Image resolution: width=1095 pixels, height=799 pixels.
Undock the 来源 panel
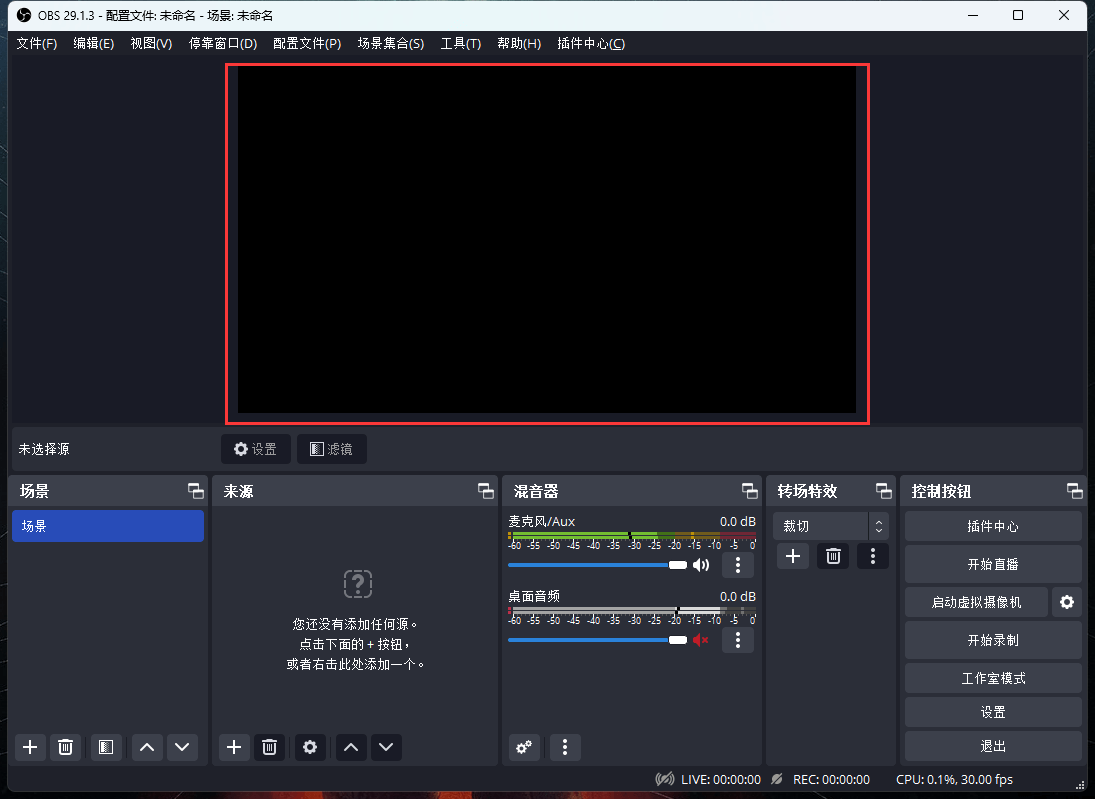(x=486, y=491)
